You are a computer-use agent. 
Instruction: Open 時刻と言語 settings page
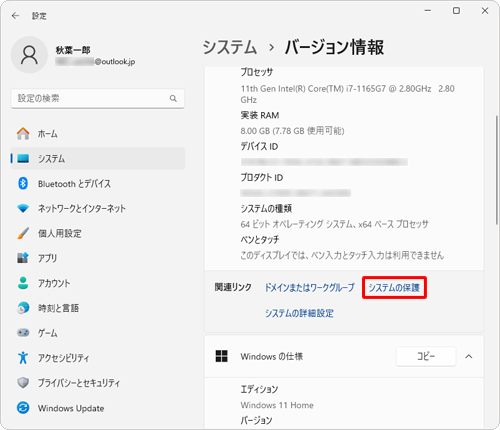tap(98, 308)
